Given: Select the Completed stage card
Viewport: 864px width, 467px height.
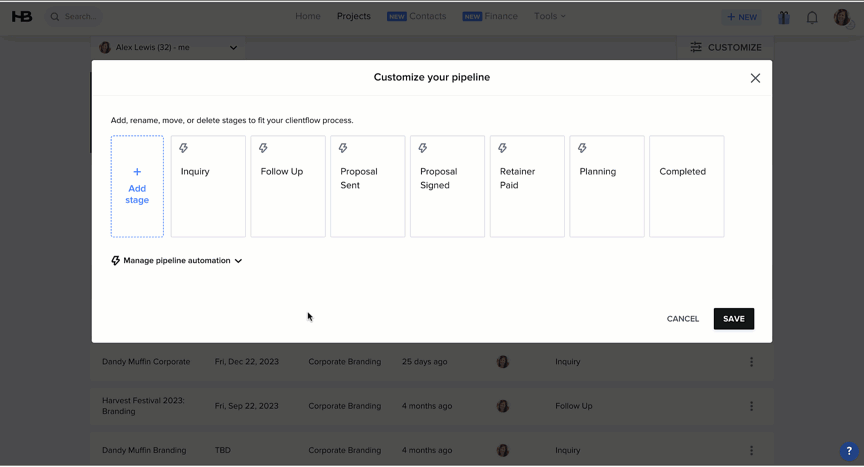Looking at the screenshot, I should [687, 186].
